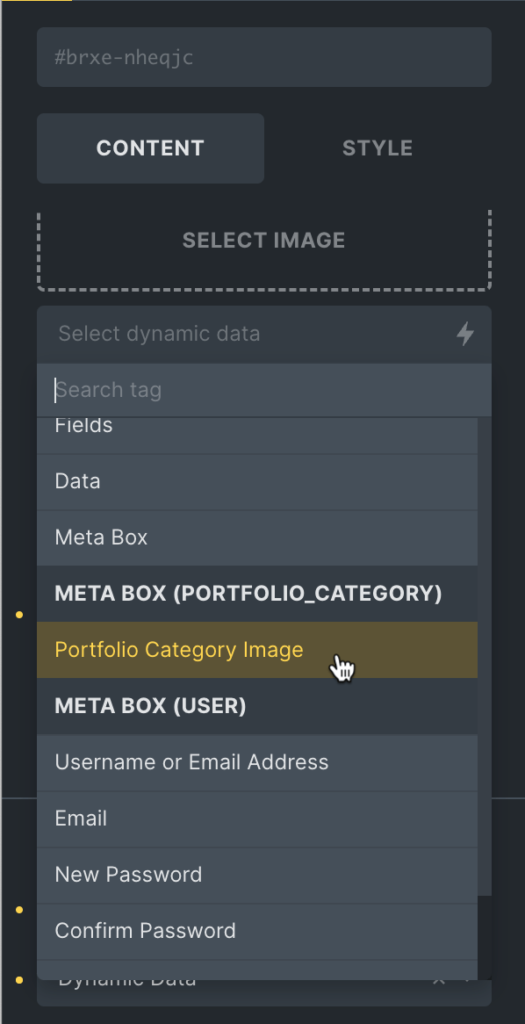Viewport: 525px width, 1024px height.
Task: Select the Meta Box option
Action: pyautogui.click(x=257, y=537)
